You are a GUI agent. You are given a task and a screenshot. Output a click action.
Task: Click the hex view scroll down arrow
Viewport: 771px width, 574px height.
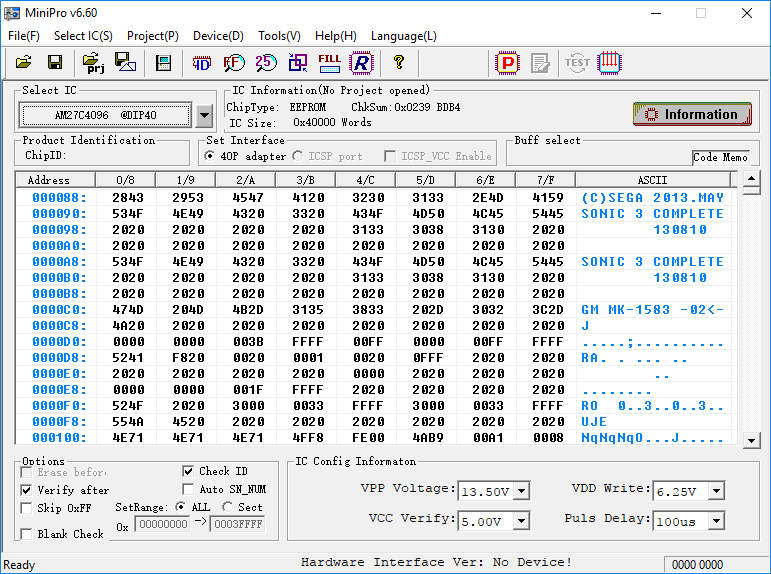pyautogui.click(x=751, y=439)
